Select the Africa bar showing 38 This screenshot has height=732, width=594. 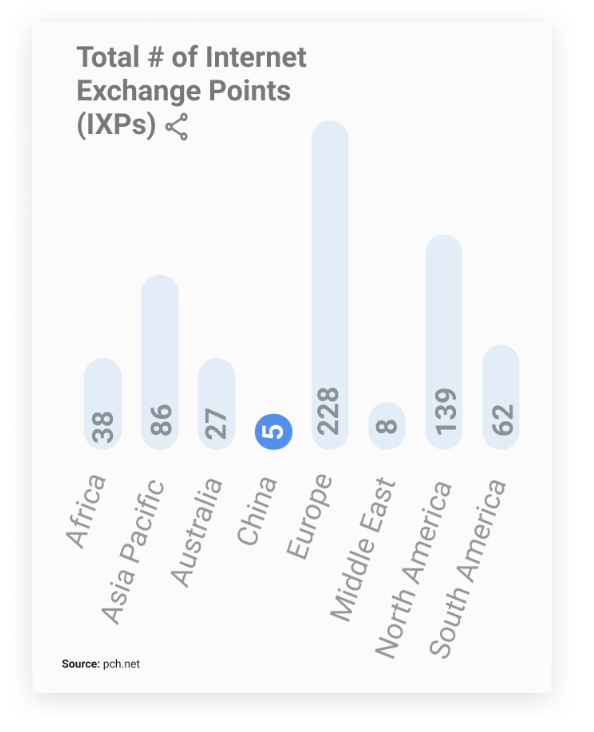(x=103, y=404)
